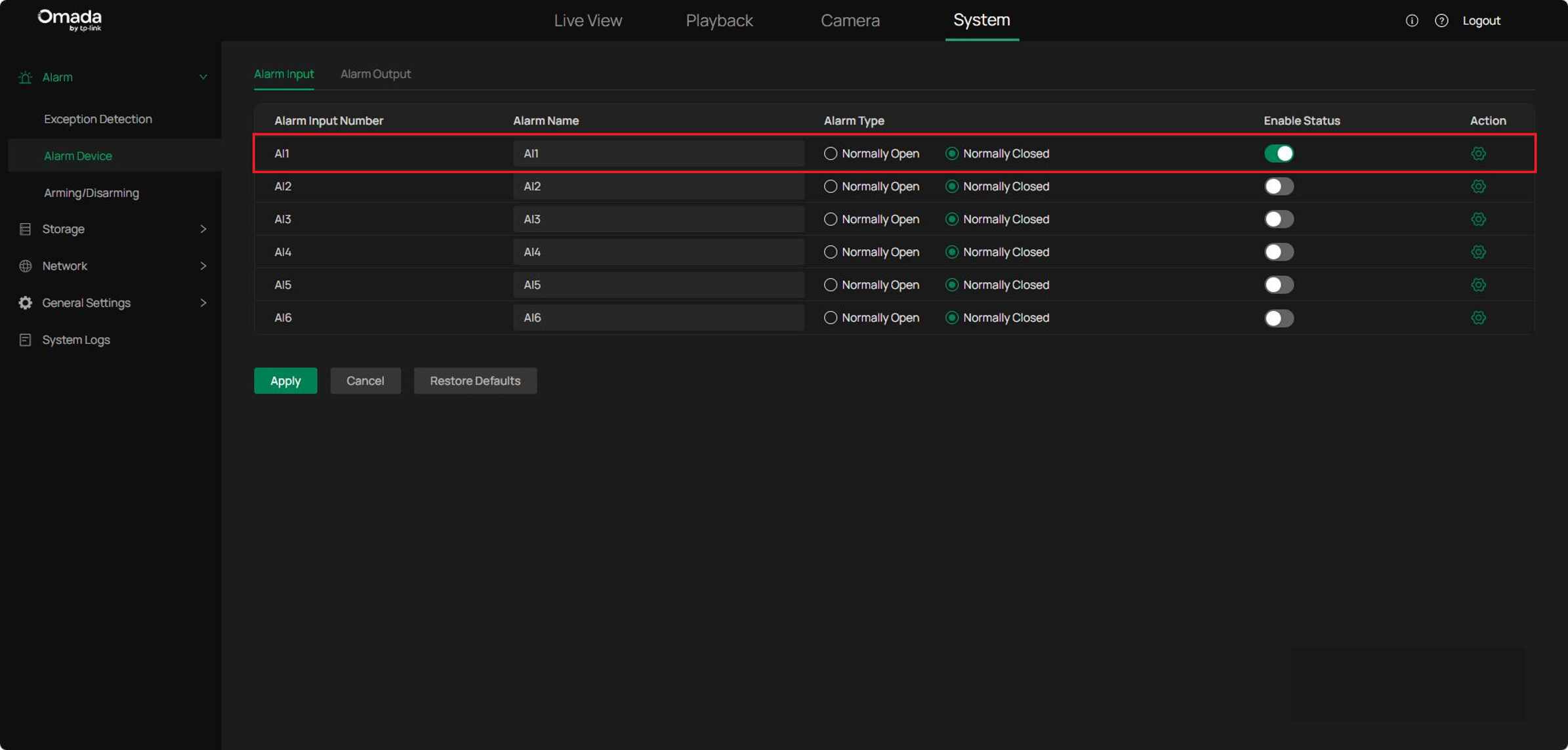The height and width of the screenshot is (750, 1568).
Task: Click the Apply button
Action: pos(285,381)
